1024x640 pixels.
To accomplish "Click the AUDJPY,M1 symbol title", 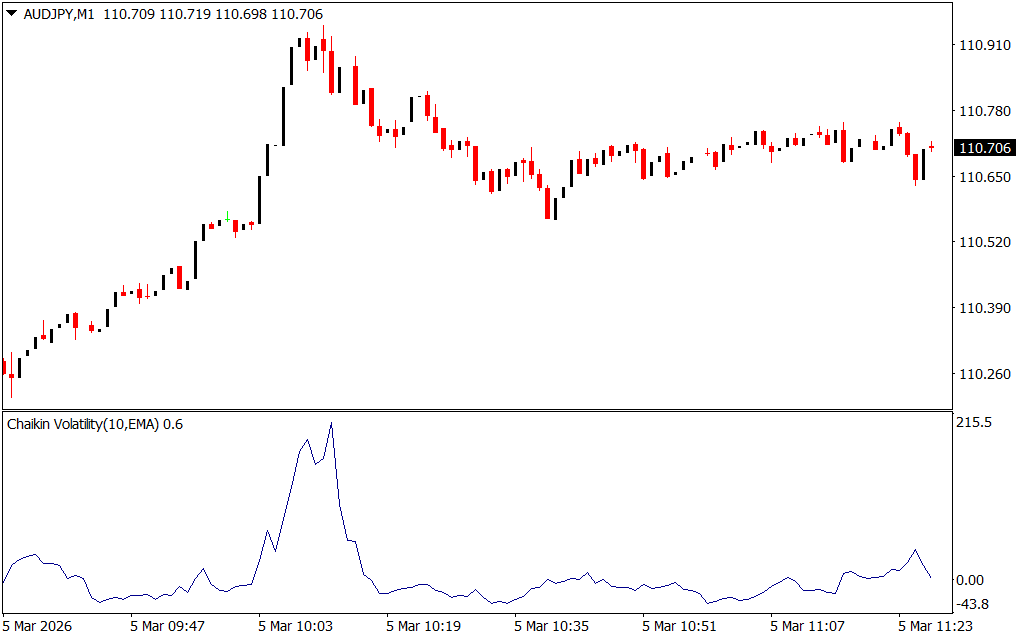I will click(58, 15).
